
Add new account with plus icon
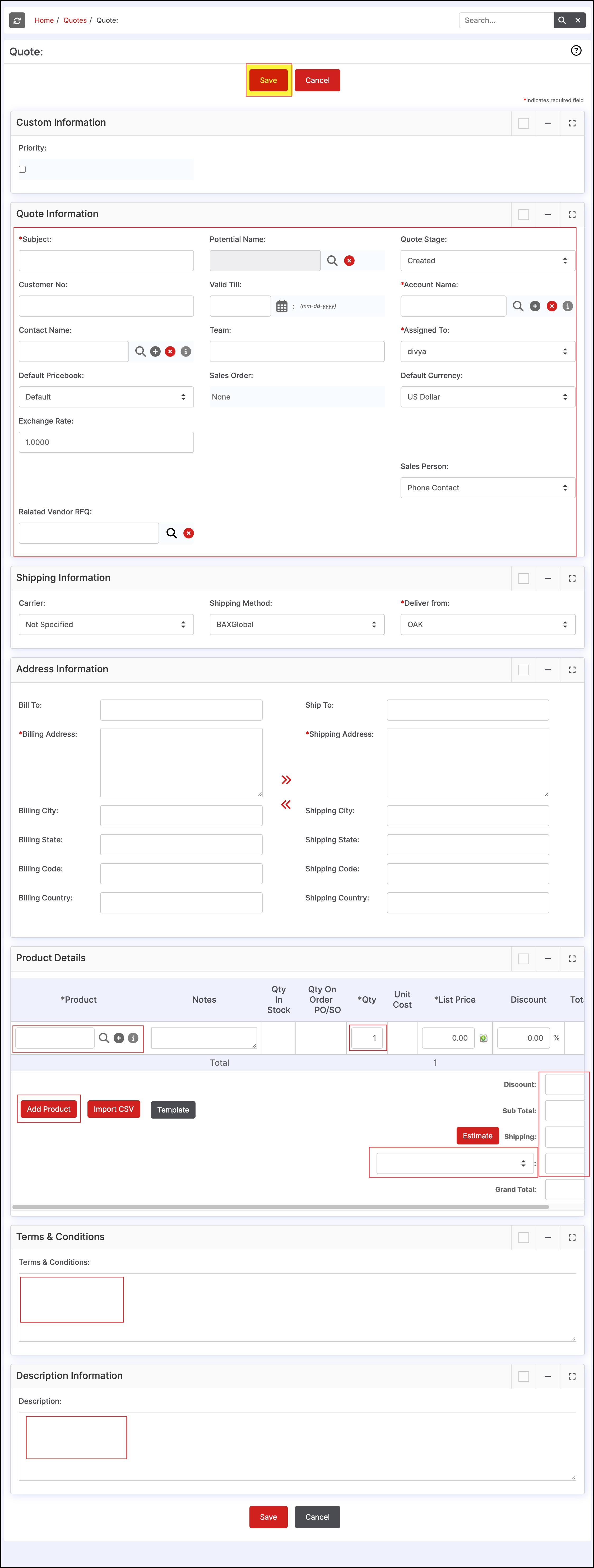(x=535, y=306)
